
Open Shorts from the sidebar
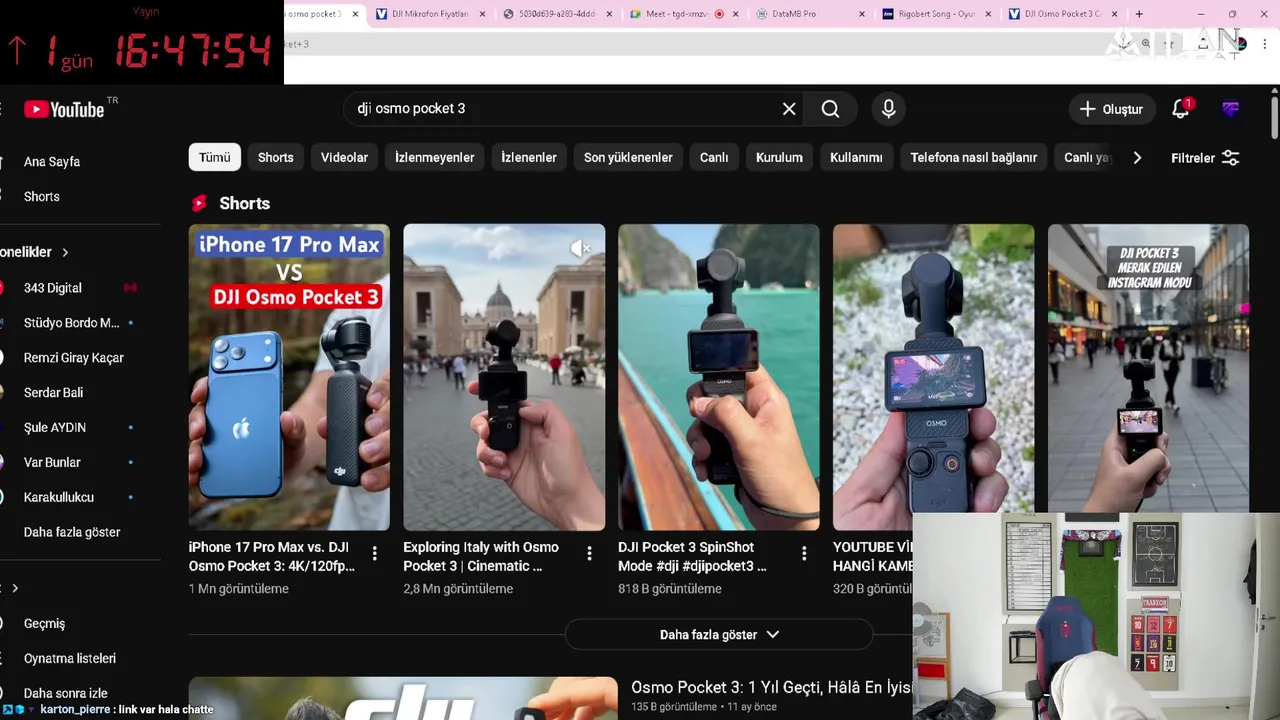(42, 197)
